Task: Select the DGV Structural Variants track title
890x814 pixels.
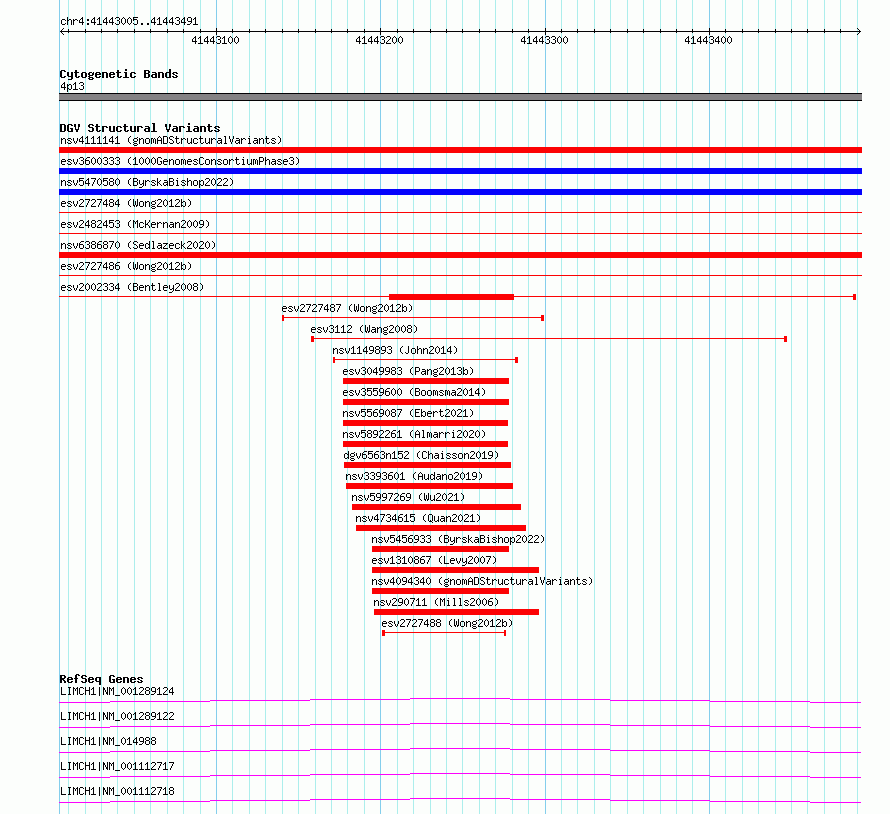Action: pos(140,128)
